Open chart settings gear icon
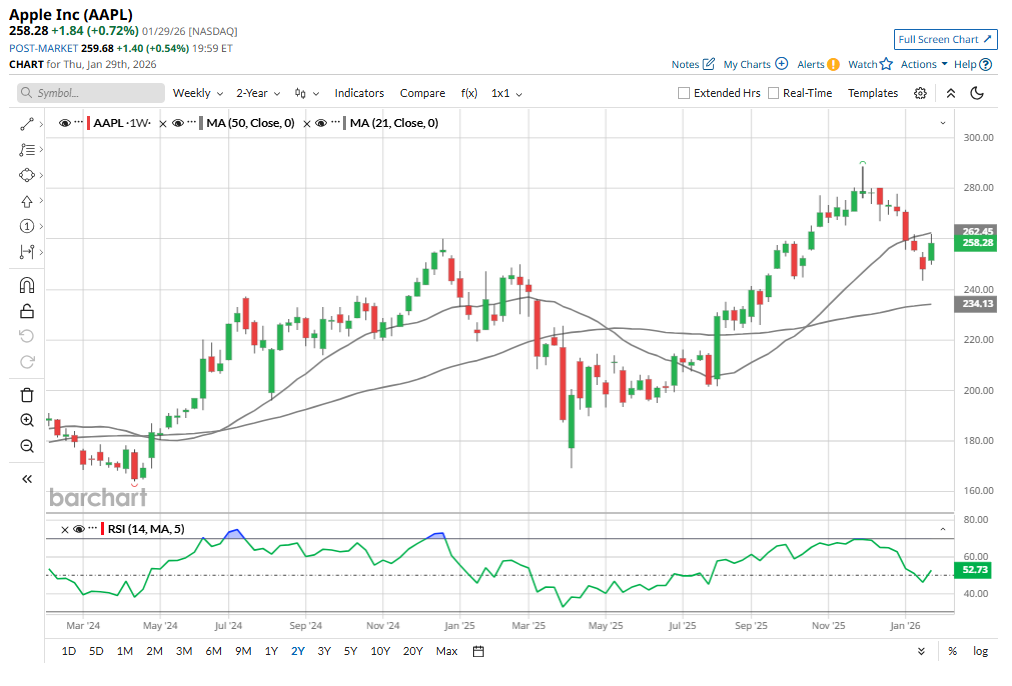The image size is (1012, 686). coord(920,93)
